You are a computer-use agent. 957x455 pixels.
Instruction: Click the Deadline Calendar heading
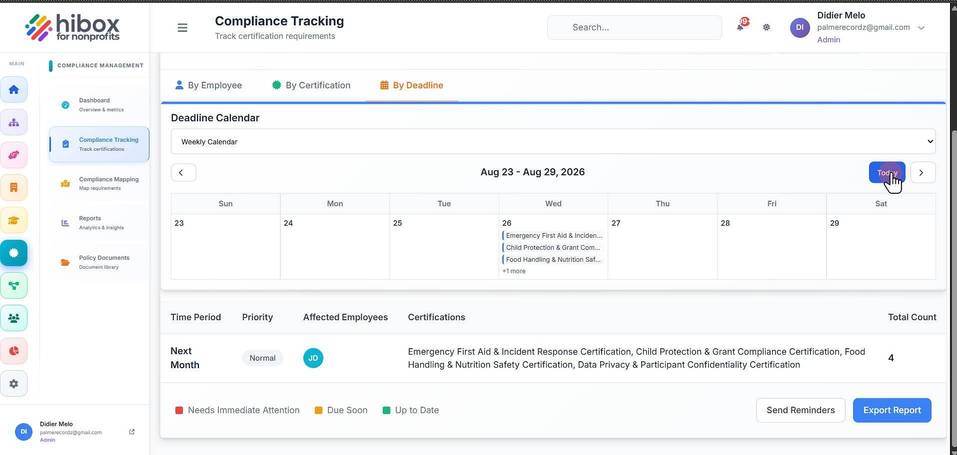(x=215, y=118)
